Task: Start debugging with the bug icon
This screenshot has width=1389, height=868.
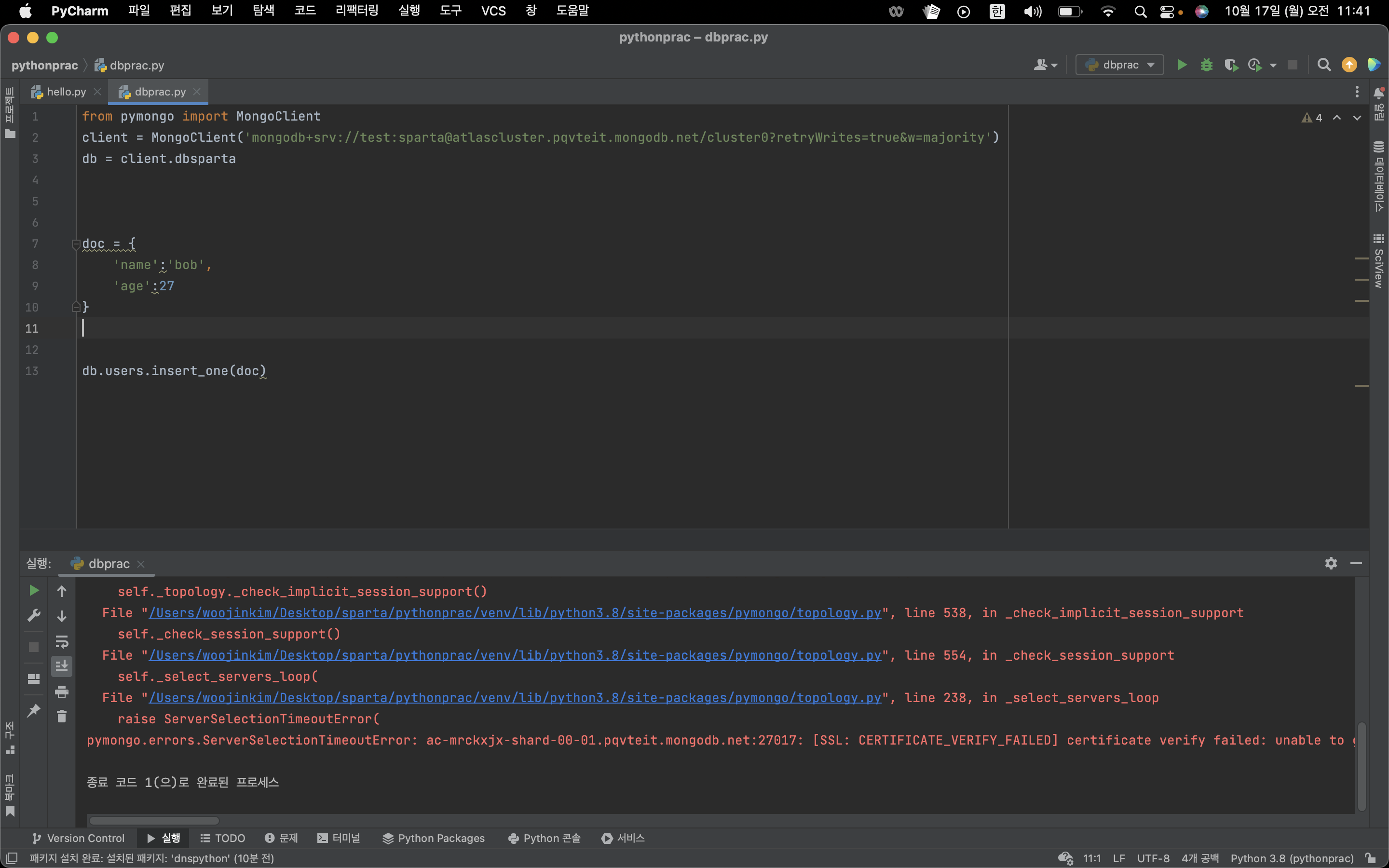Action: (x=1206, y=65)
